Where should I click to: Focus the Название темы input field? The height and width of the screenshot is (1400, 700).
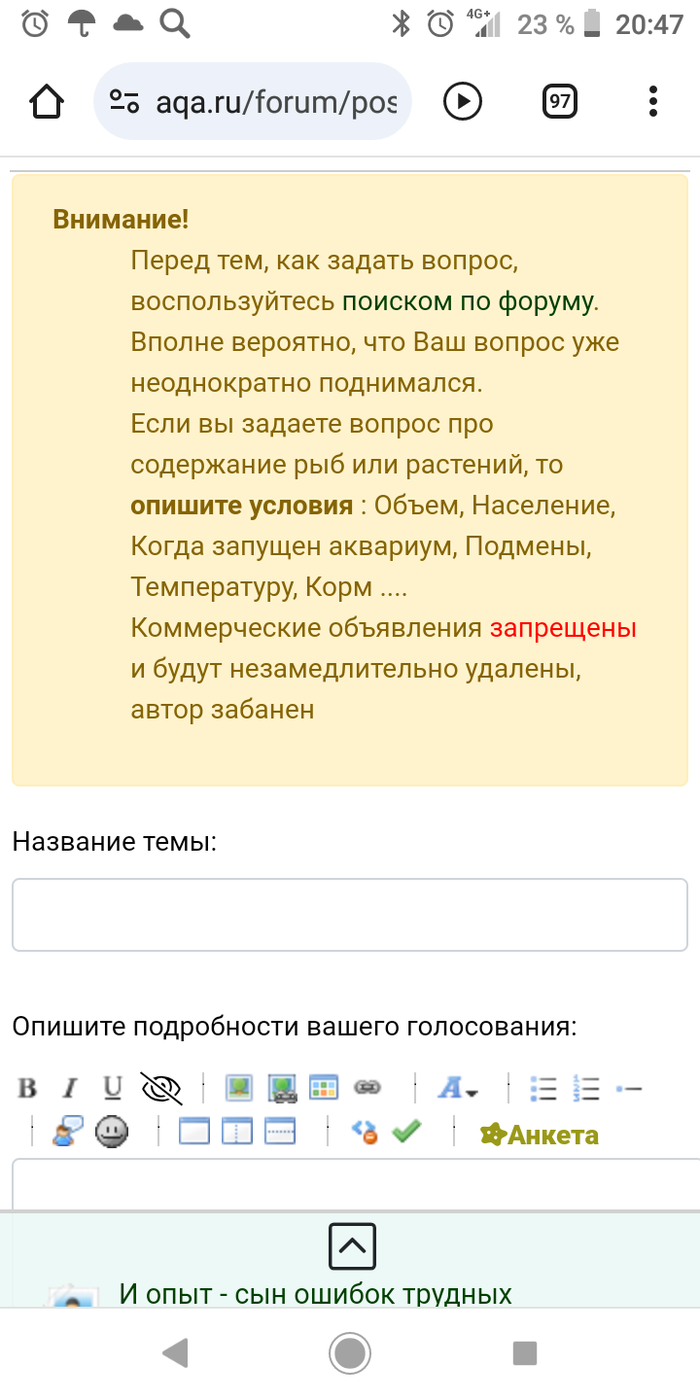pos(350,915)
